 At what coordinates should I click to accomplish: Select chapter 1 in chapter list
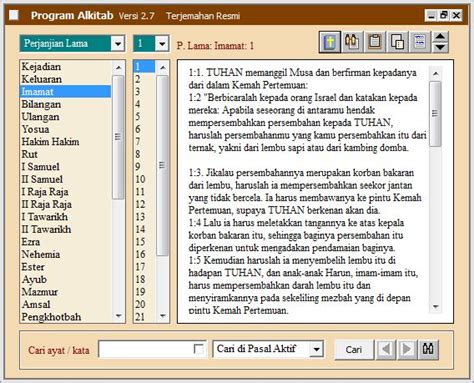point(144,67)
